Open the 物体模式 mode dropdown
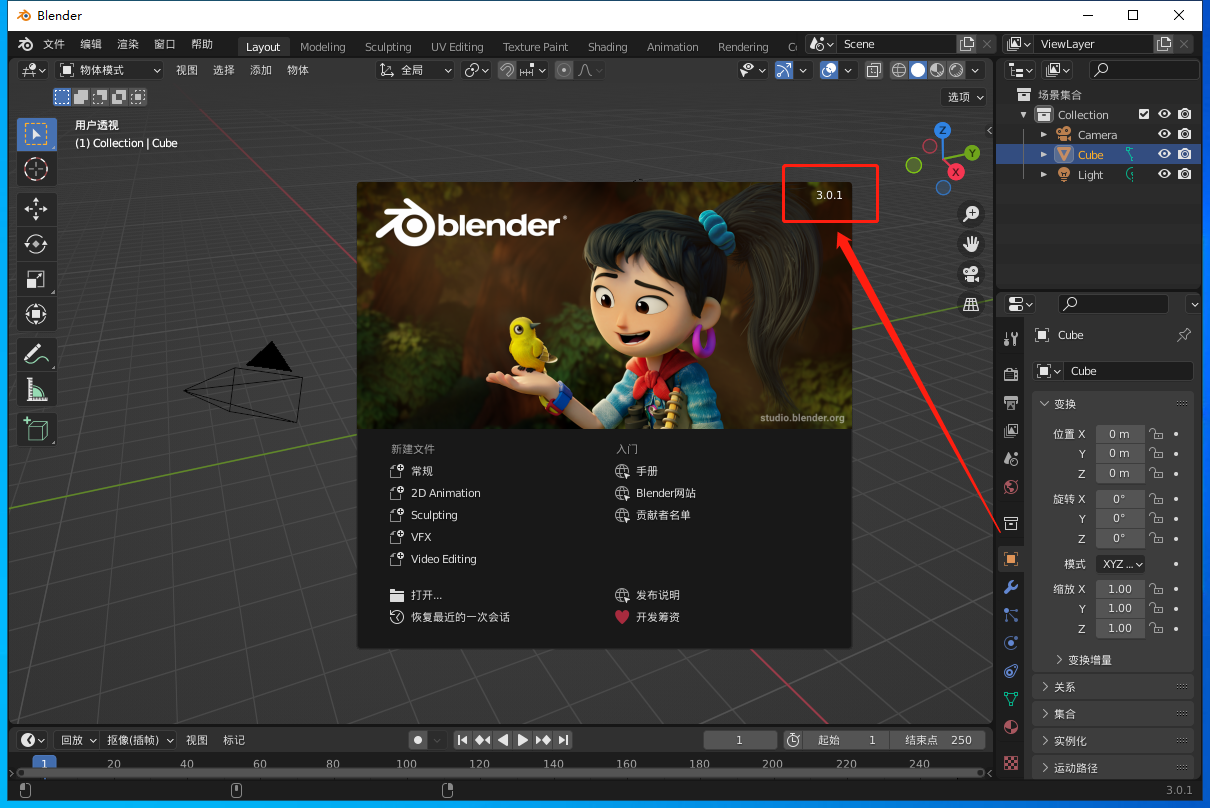1210x808 pixels. point(110,70)
